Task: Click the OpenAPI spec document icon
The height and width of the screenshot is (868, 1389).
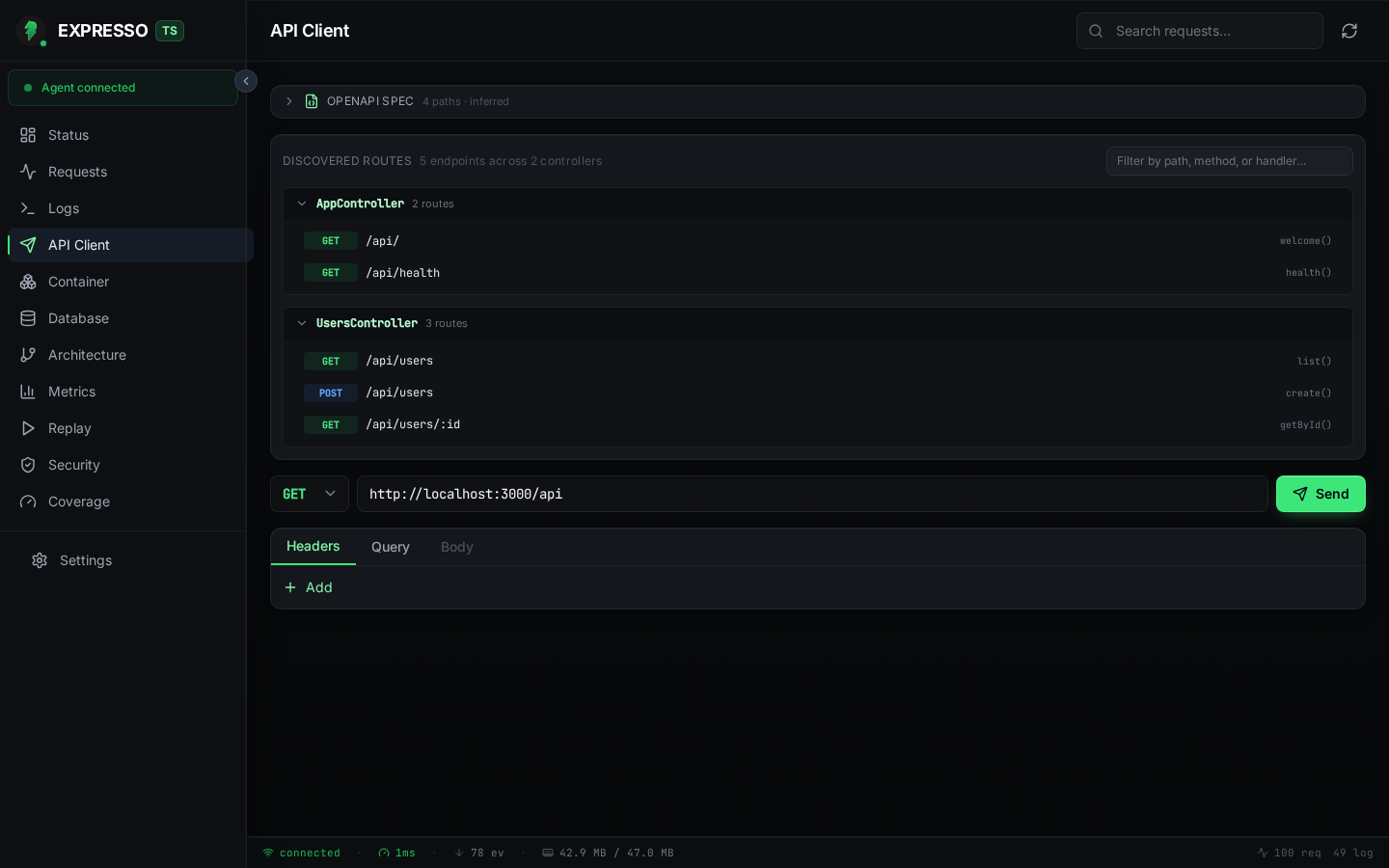Action: click(312, 101)
